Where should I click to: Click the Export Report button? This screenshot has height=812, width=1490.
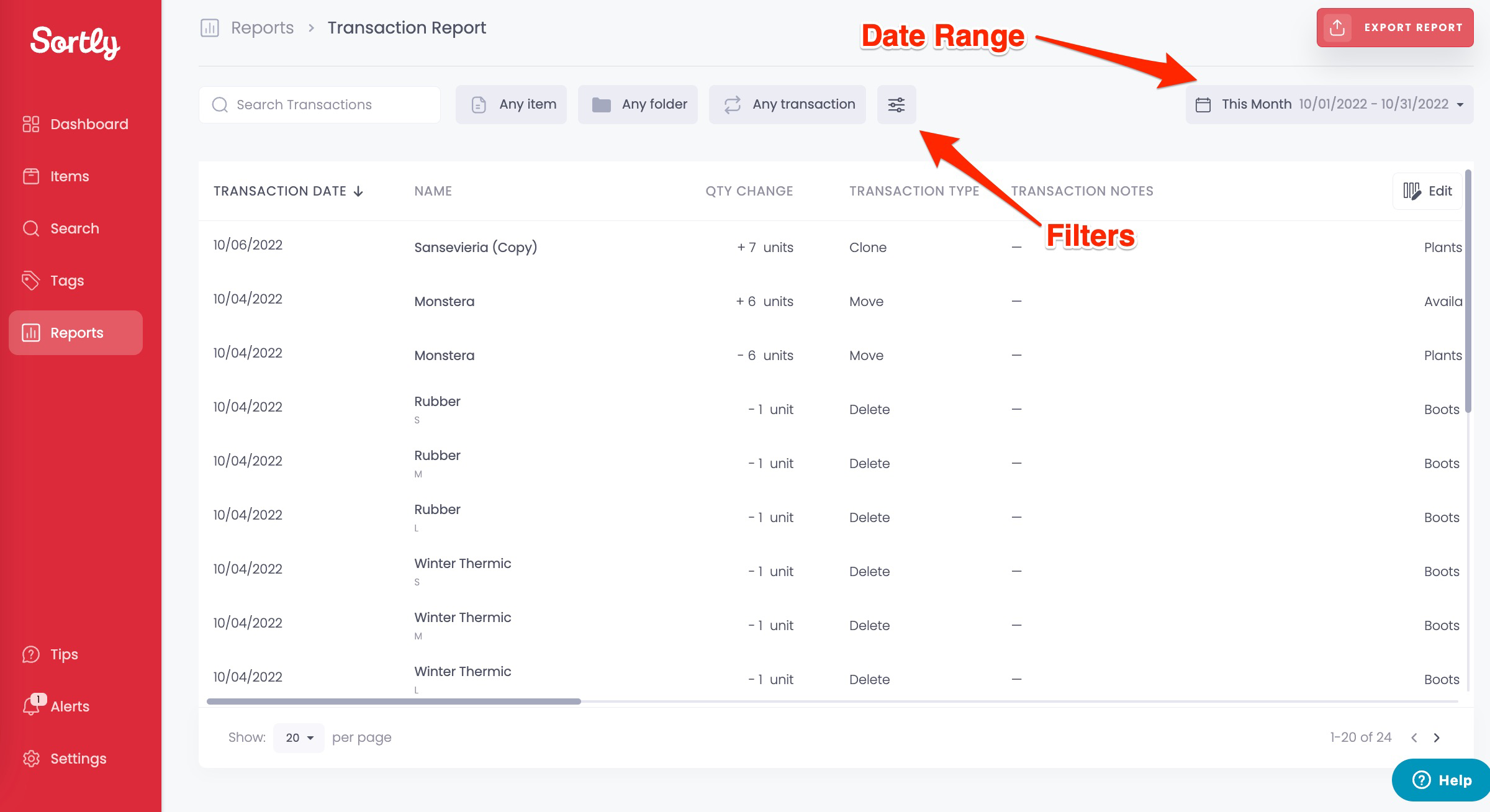coord(1394,27)
